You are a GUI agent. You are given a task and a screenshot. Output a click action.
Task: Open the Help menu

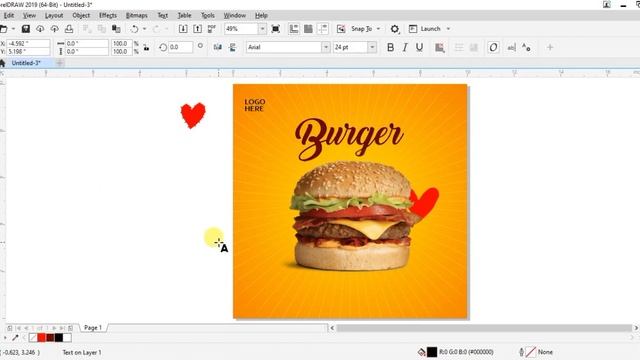point(261,16)
